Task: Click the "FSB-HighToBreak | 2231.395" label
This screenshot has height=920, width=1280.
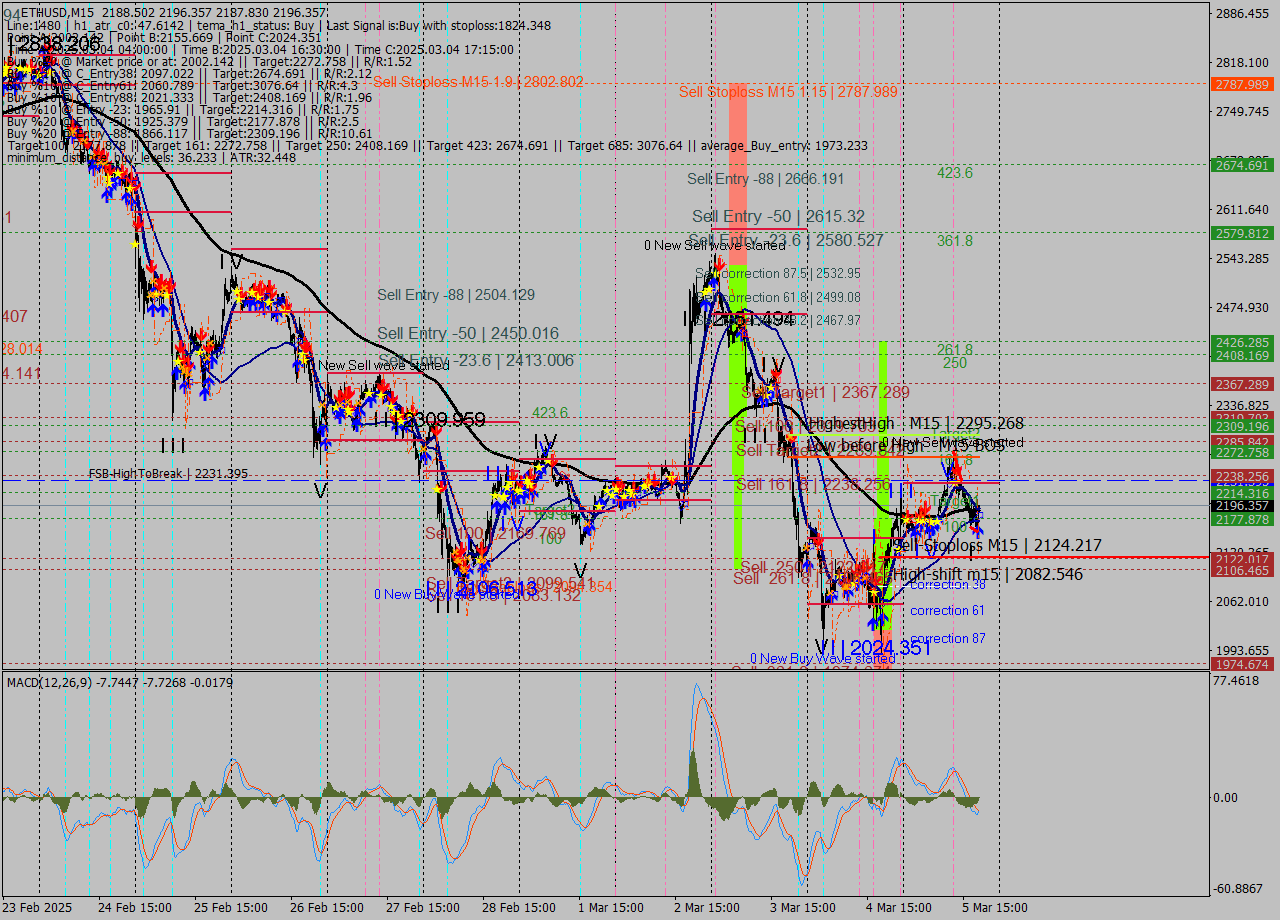Action: (x=168, y=474)
